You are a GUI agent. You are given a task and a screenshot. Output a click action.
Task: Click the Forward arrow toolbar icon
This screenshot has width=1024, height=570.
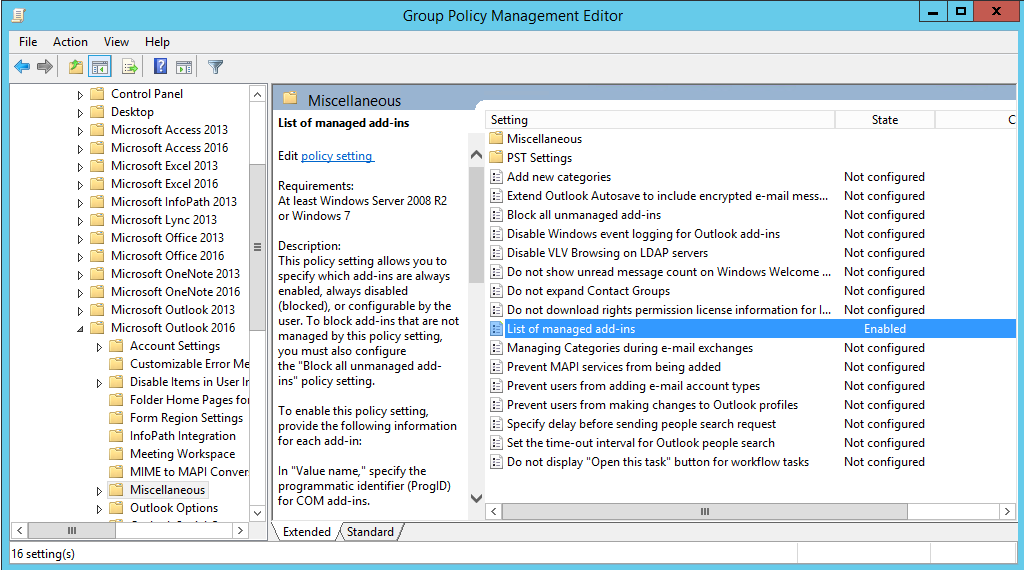click(45, 67)
